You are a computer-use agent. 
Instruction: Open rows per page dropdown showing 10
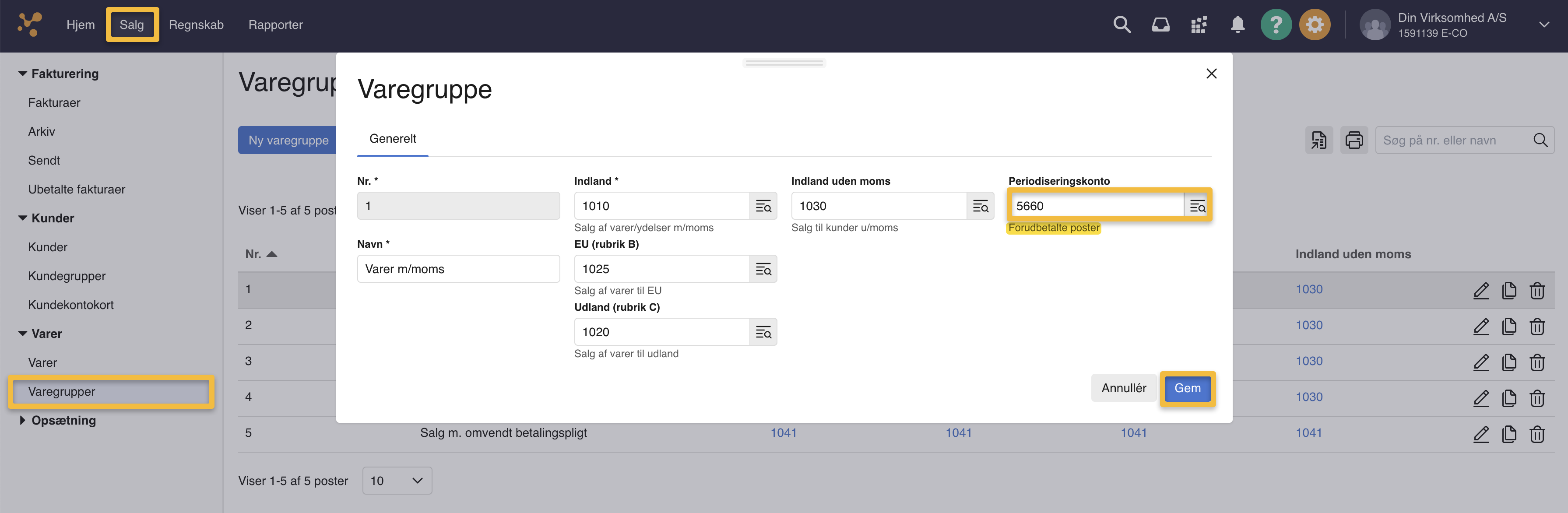click(x=397, y=481)
